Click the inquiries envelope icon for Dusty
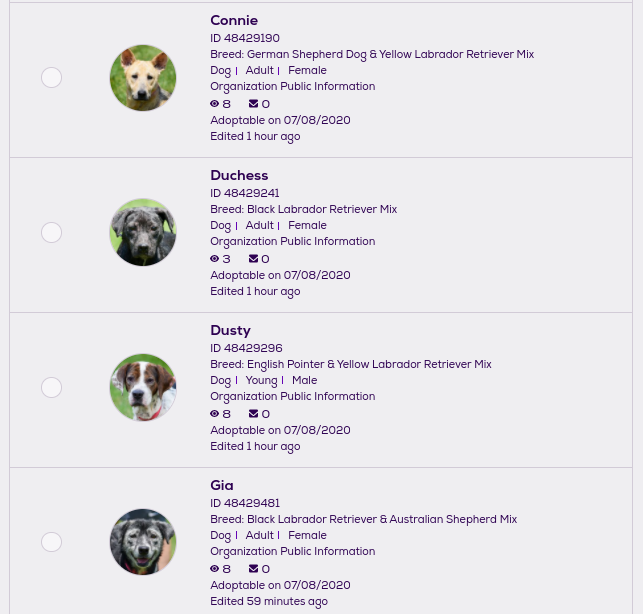The width and height of the screenshot is (643, 614). click(x=254, y=414)
